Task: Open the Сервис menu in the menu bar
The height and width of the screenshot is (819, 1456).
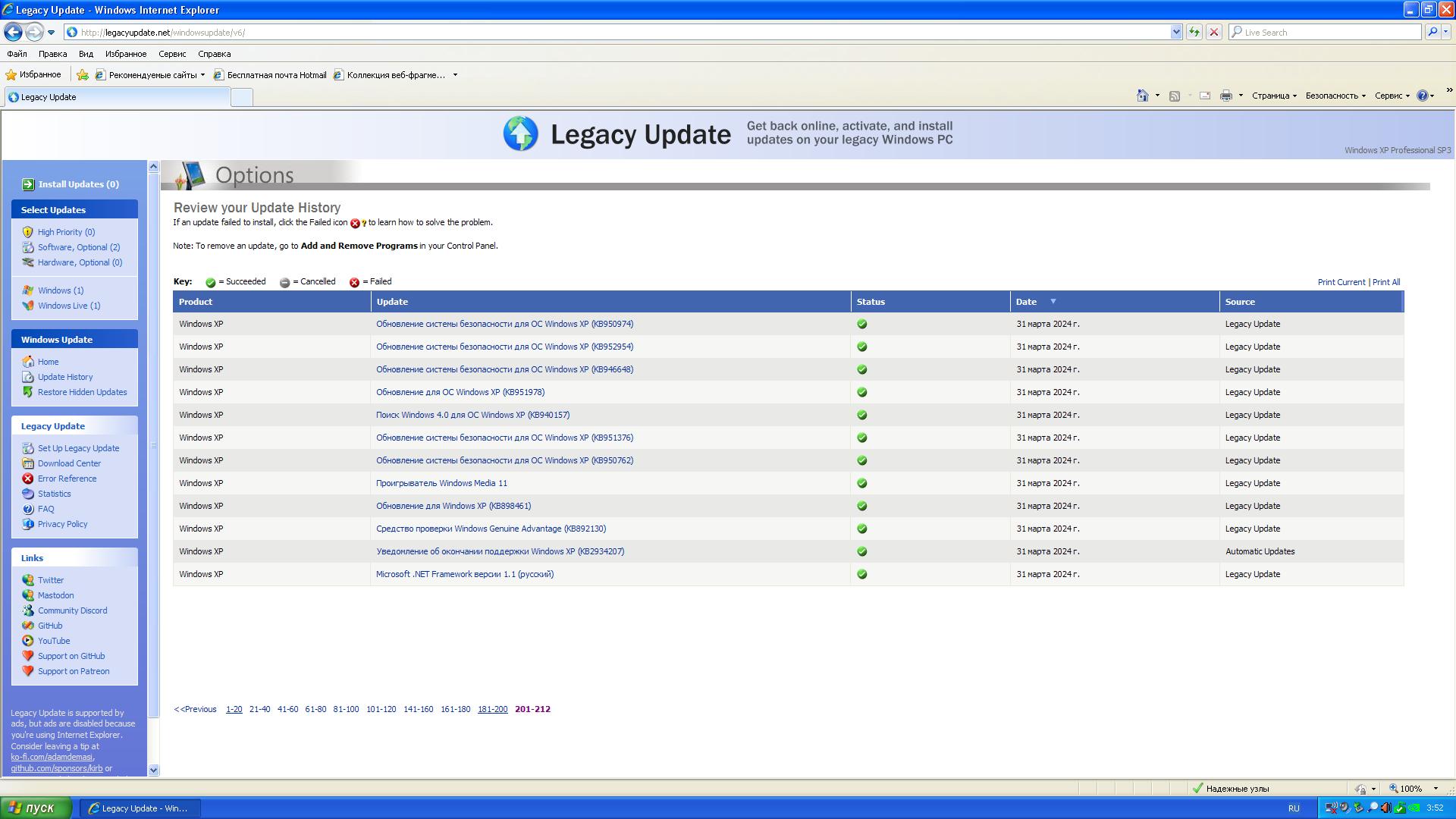Action: [172, 54]
